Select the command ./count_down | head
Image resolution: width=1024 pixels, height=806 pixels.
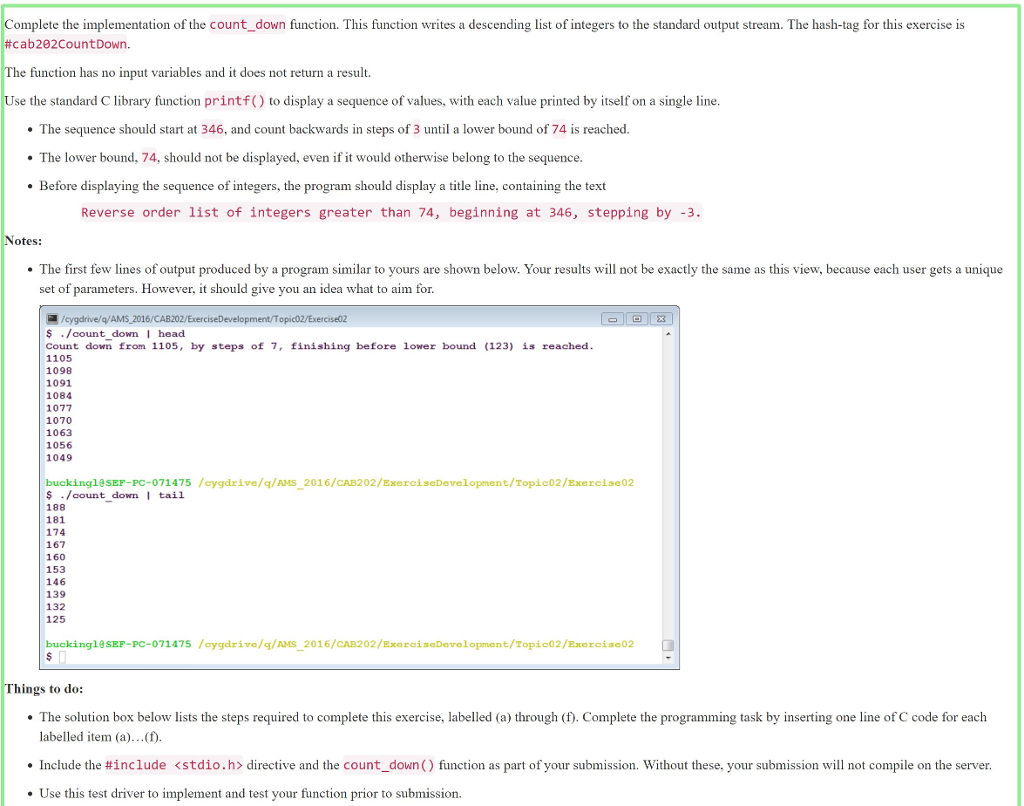tap(120, 333)
